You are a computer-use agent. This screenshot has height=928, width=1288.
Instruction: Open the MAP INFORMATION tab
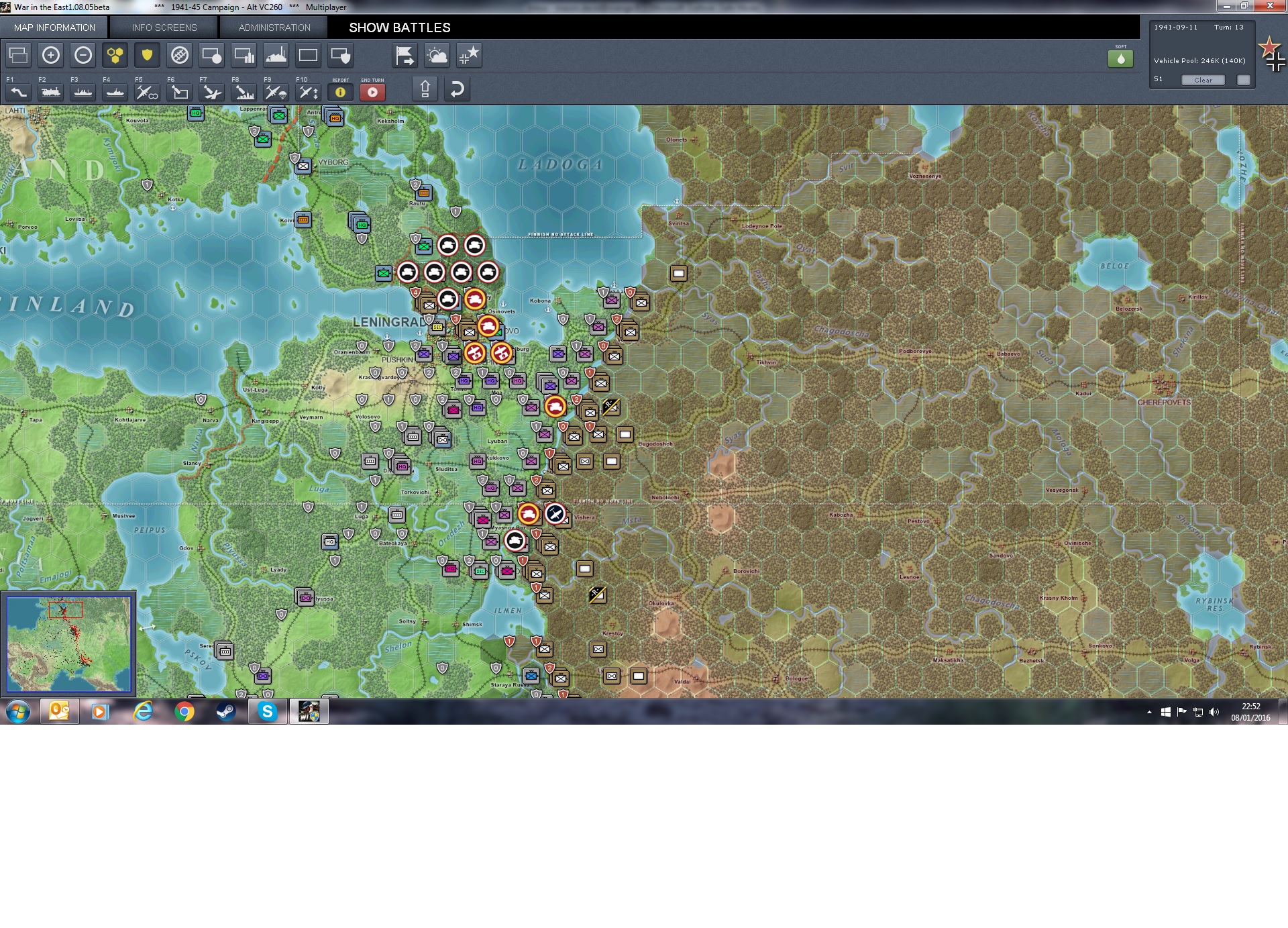54,28
